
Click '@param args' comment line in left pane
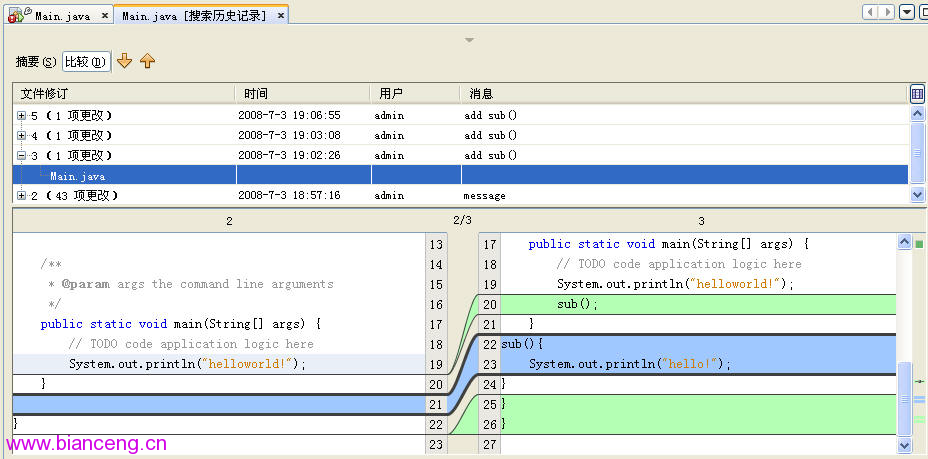tap(191, 284)
